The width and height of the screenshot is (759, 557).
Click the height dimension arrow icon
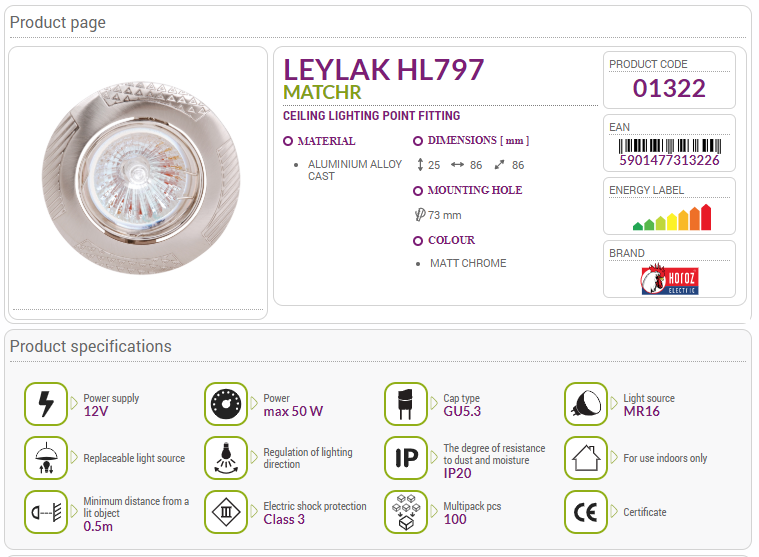point(420,165)
